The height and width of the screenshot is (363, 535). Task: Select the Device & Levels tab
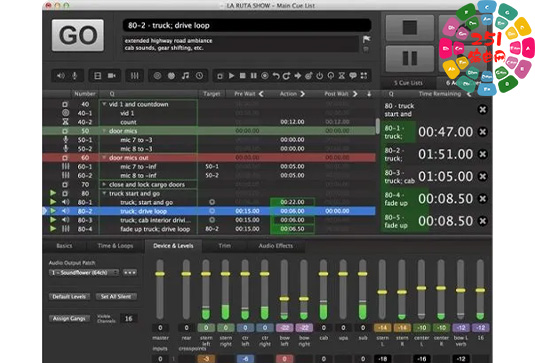[x=173, y=246]
